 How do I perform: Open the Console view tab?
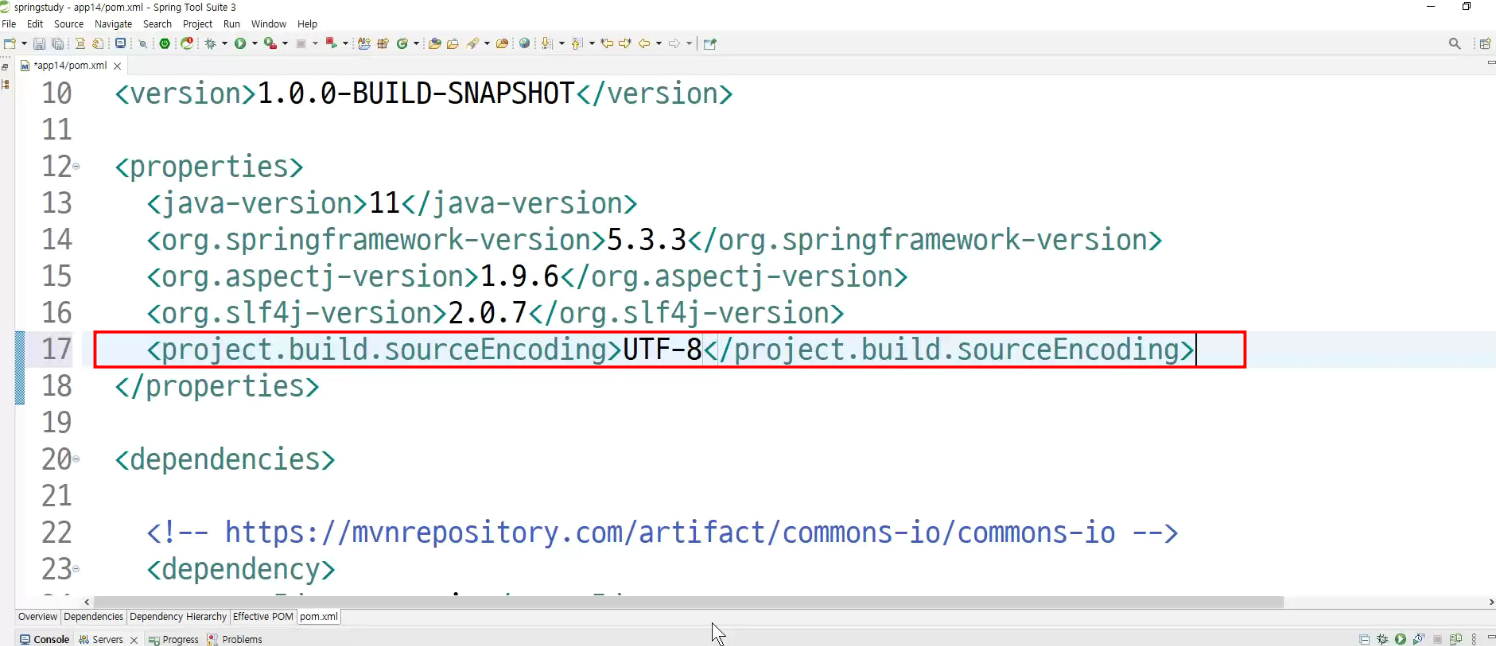pyautogui.click(x=44, y=639)
